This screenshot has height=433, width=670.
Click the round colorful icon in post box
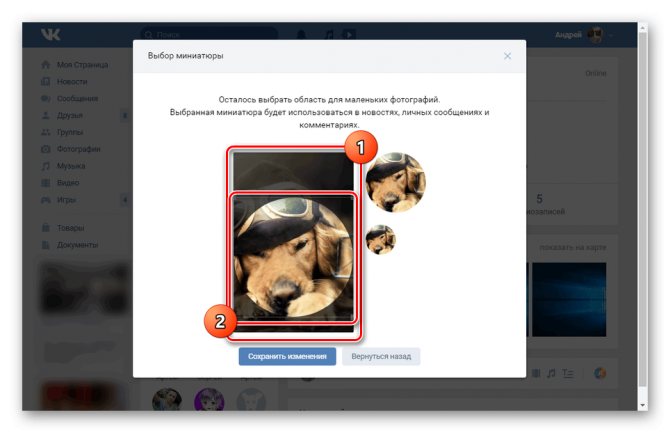click(x=599, y=373)
